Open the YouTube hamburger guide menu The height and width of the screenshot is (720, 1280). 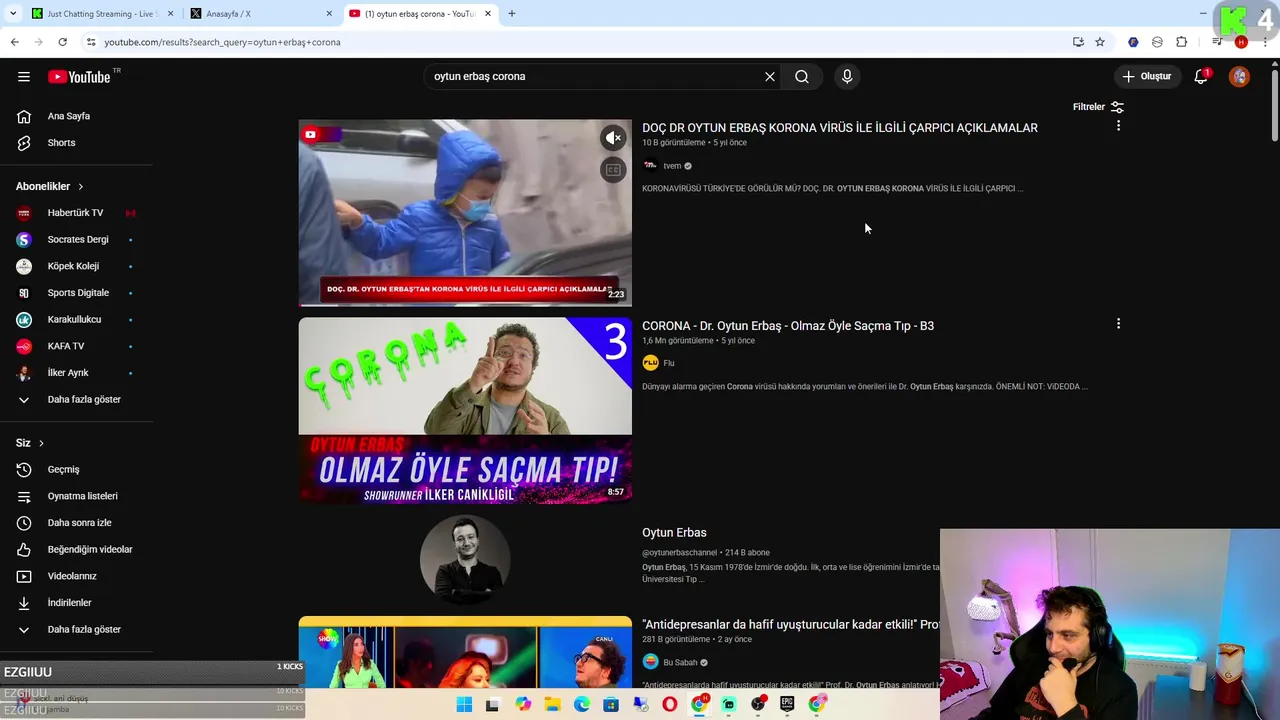24,77
